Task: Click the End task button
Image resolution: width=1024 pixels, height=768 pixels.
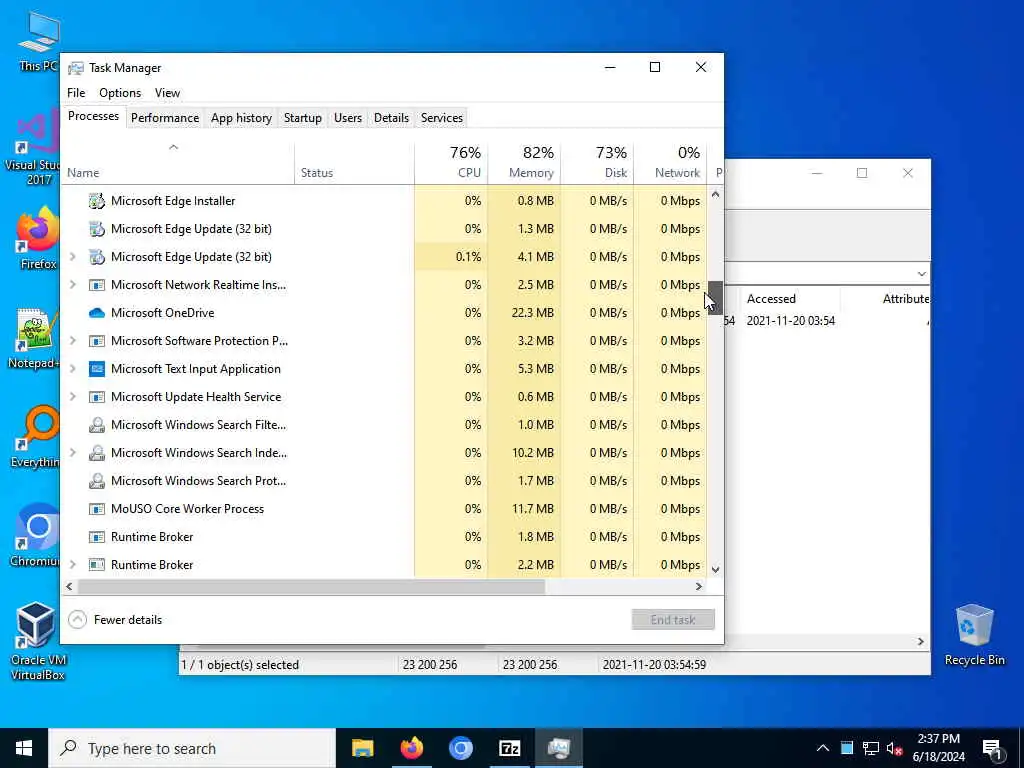Action: tap(673, 620)
